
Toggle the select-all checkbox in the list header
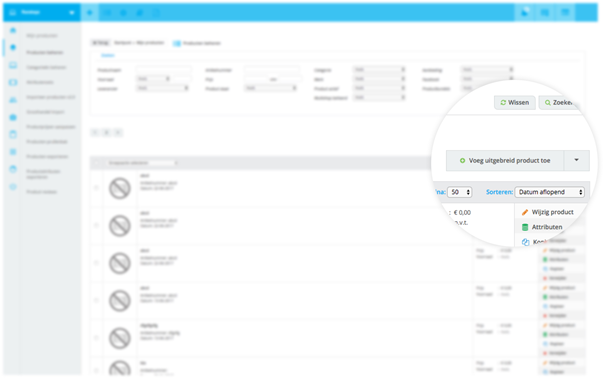click(96, 163)
